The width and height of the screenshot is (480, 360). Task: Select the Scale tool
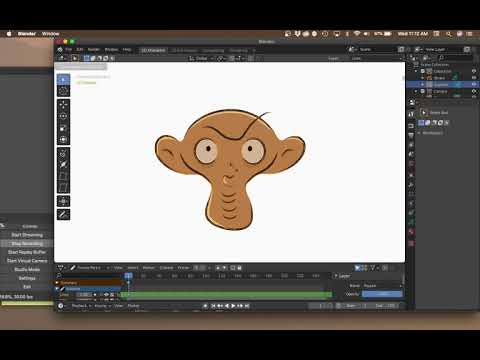tap(63, 128)
